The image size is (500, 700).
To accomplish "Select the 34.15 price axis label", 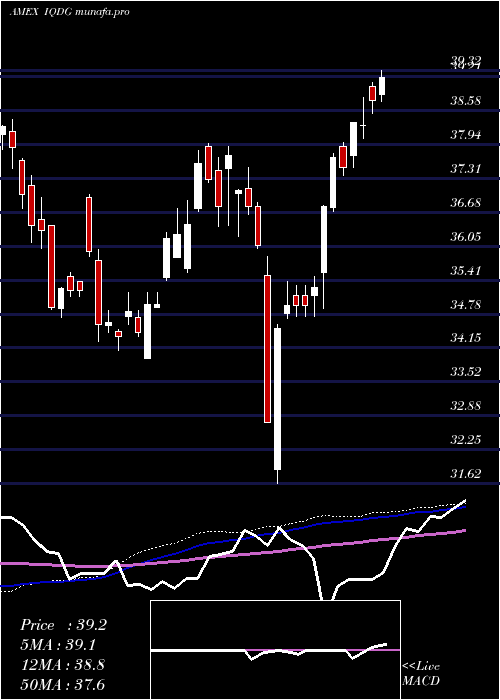I will 466,338.
